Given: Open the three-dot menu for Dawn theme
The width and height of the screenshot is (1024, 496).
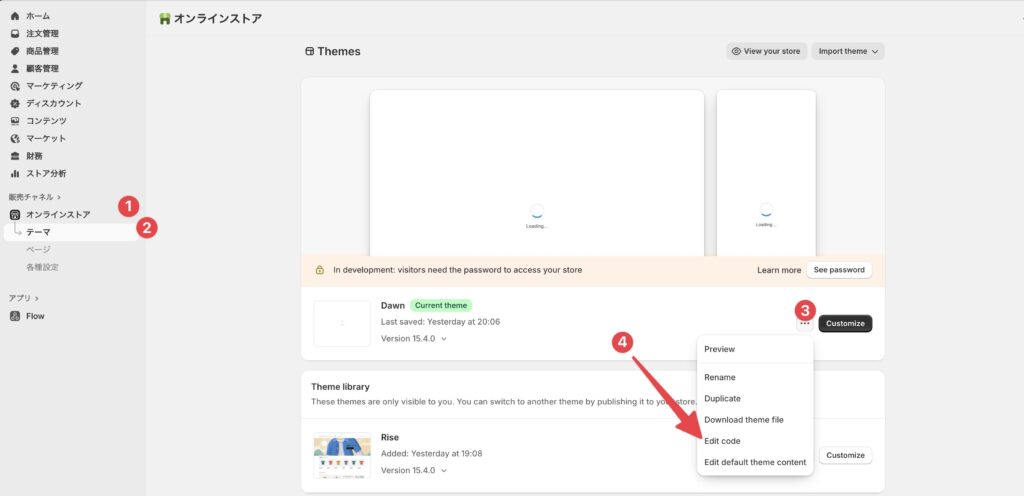Looking at the screenshot, I should click(x=805, y=324).
